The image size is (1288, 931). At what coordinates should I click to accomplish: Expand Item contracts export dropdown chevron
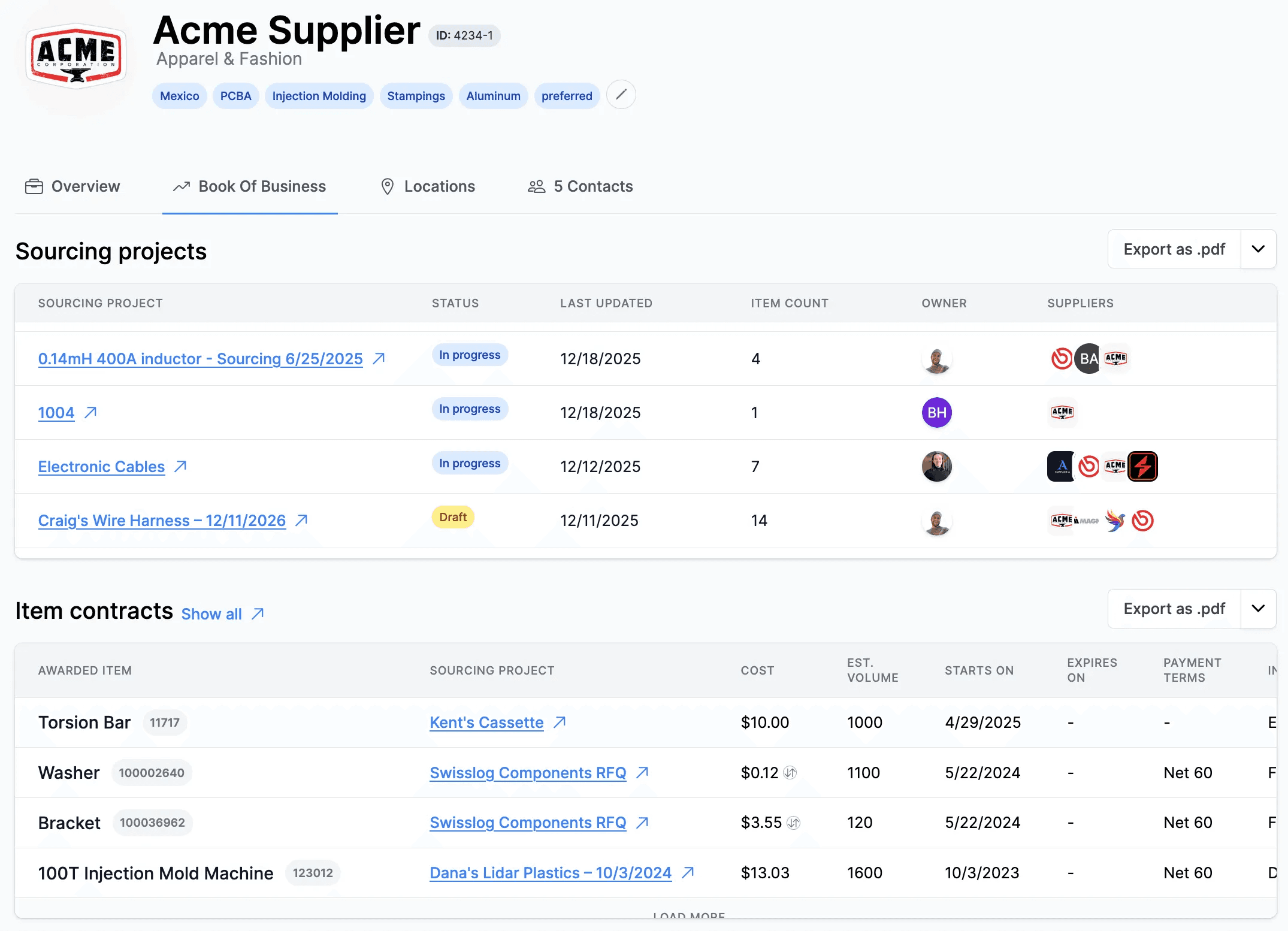click(1258, 609)
